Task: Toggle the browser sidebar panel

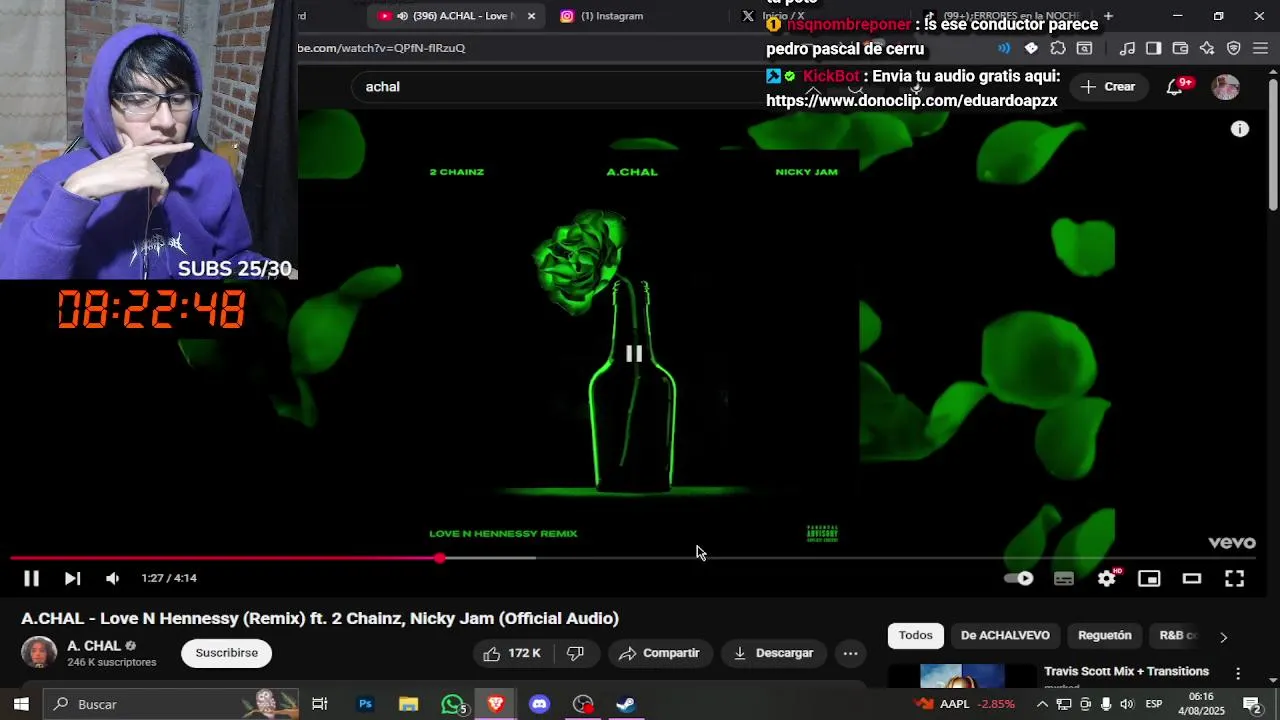Action: [1153, 48]
